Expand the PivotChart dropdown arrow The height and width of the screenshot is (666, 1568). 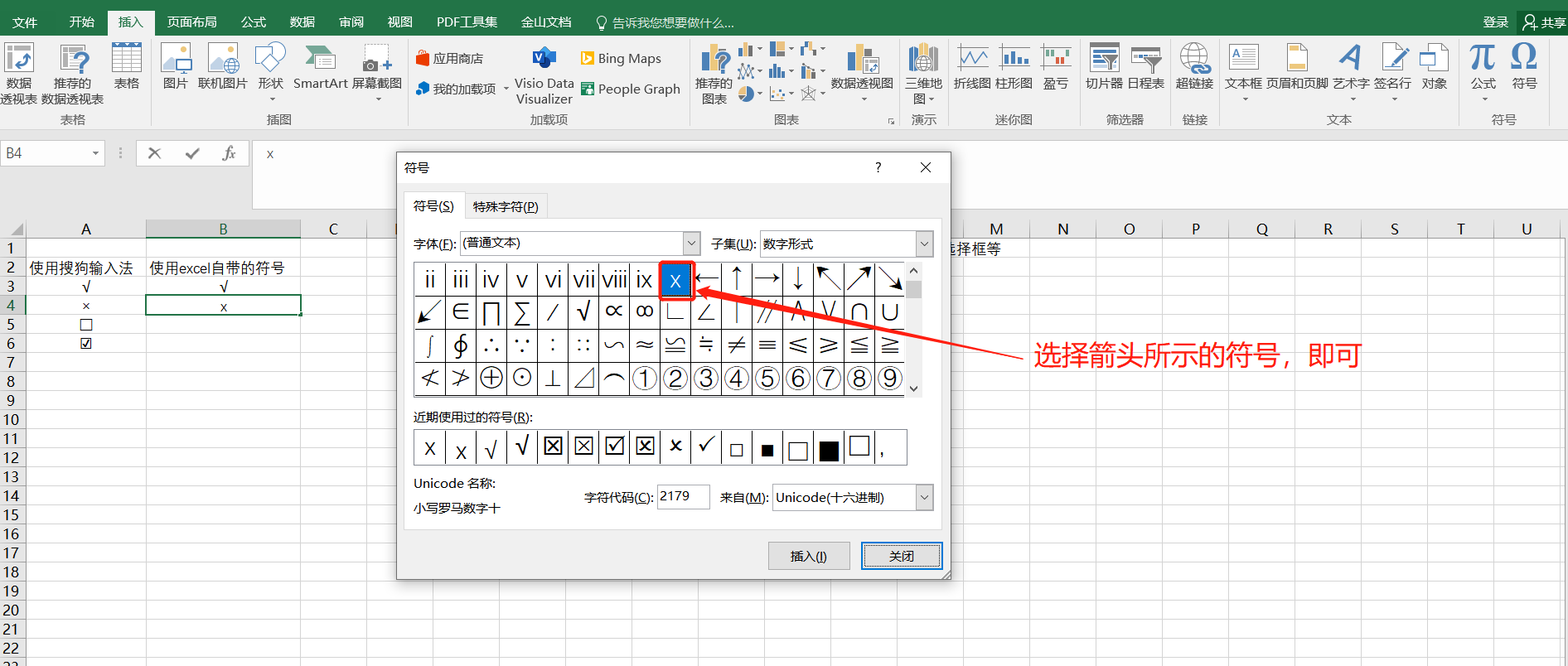(x=863, y=99)
